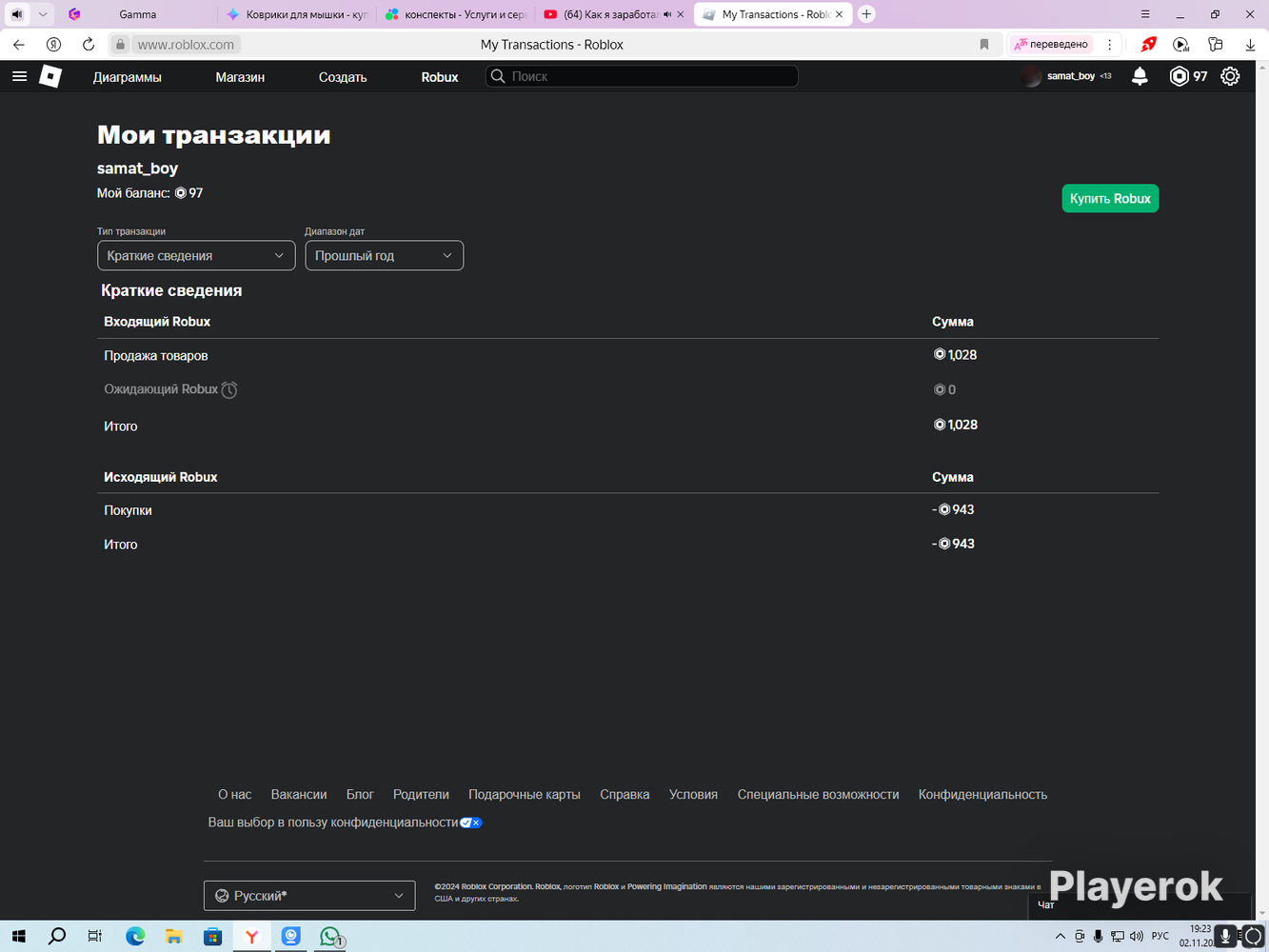Click the red rocket turbo icon
1269x952 pixels.
pyautogui.click(x=1149, y=44)
